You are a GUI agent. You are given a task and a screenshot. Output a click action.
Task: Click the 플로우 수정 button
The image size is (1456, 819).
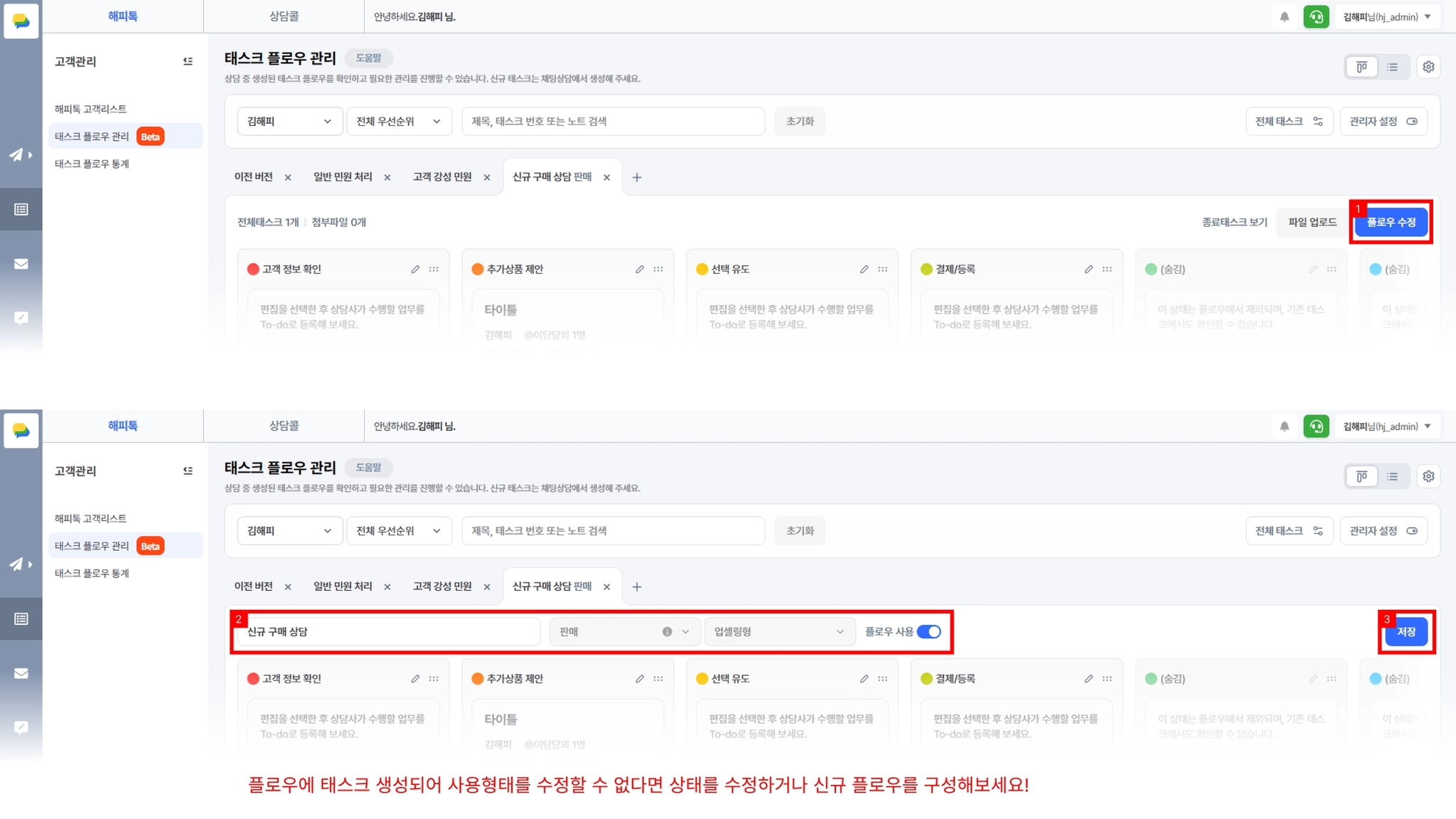point(1391,223)
